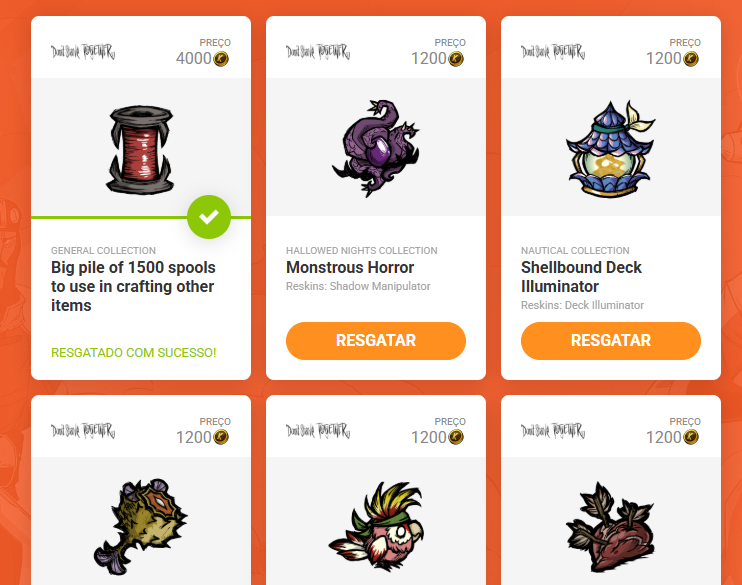The height and width of the screenshot is (585, 742).
Task: Click Don't Starve Together logo on Shellbound card
Action: [x=553, y=53]
